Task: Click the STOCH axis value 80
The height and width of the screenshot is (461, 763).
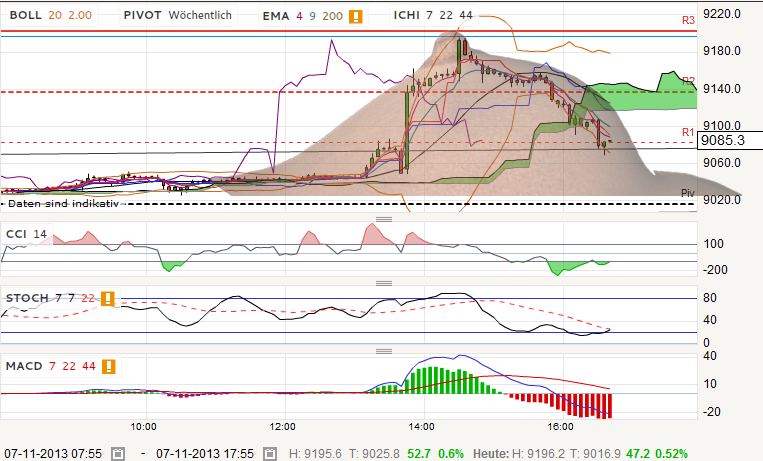Action: pyautogui.click(x=710, y=297)
